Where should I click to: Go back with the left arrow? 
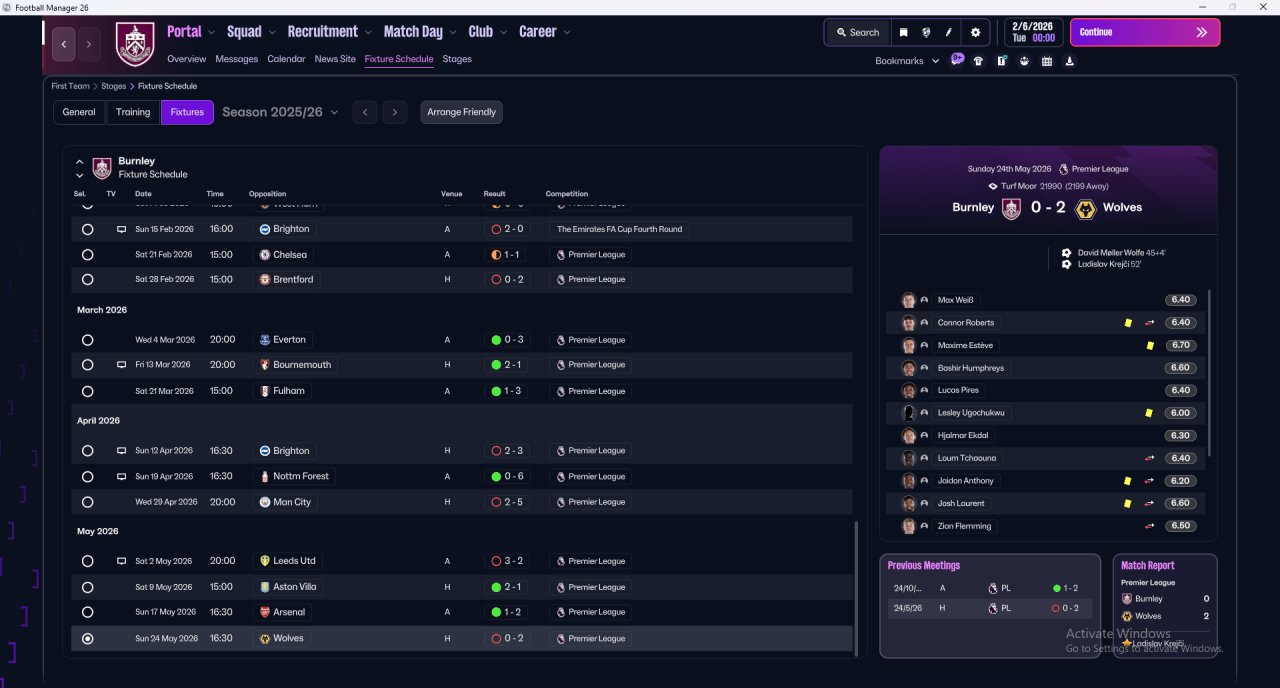coord(64,44)
